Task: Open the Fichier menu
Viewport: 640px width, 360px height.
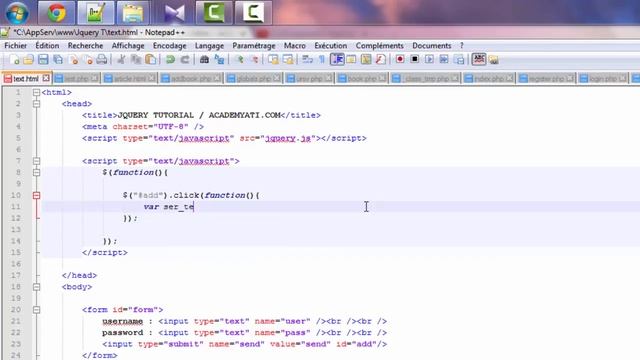Action: point(16,46)
